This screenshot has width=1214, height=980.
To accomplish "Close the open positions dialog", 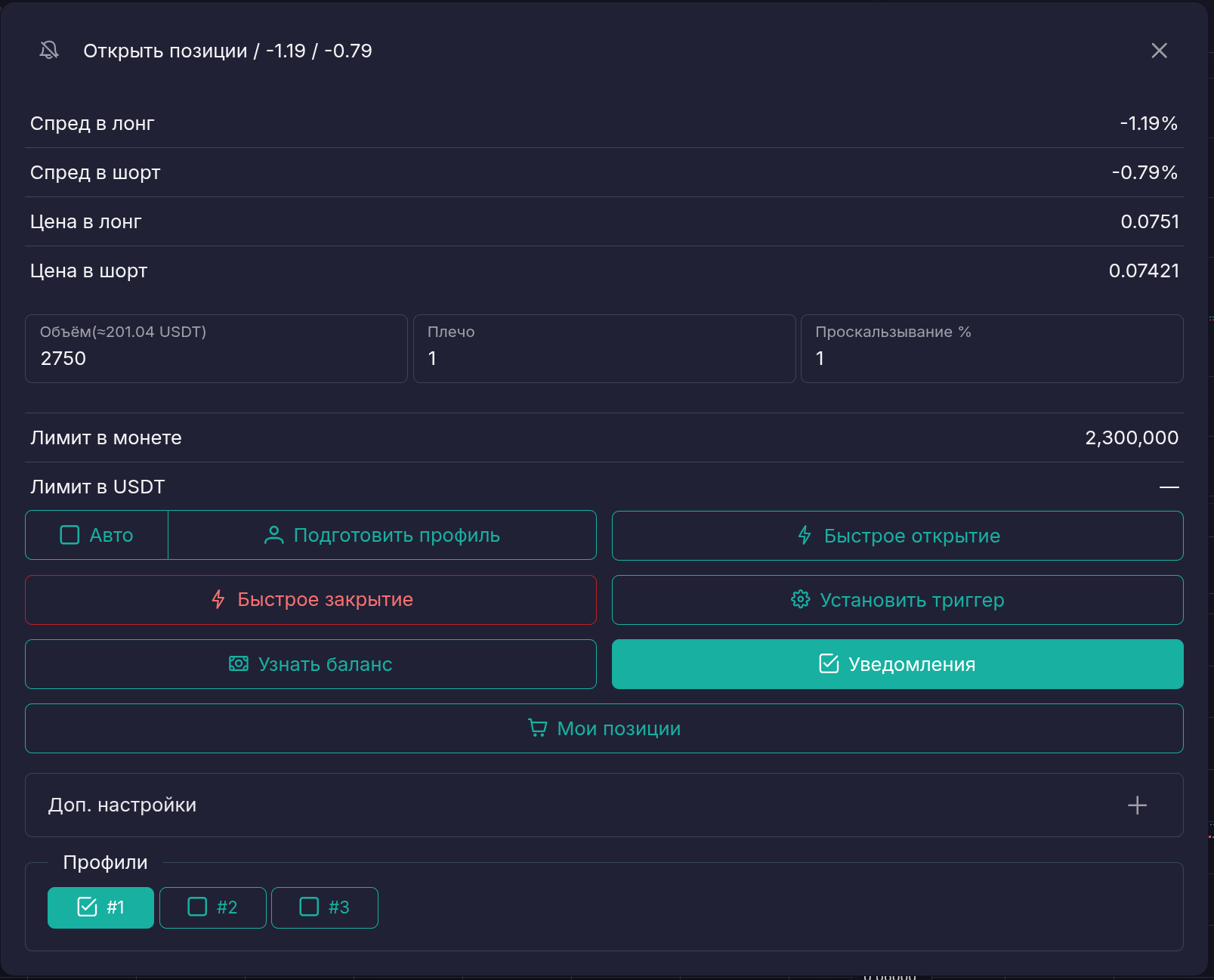I will click(1159, 51).
